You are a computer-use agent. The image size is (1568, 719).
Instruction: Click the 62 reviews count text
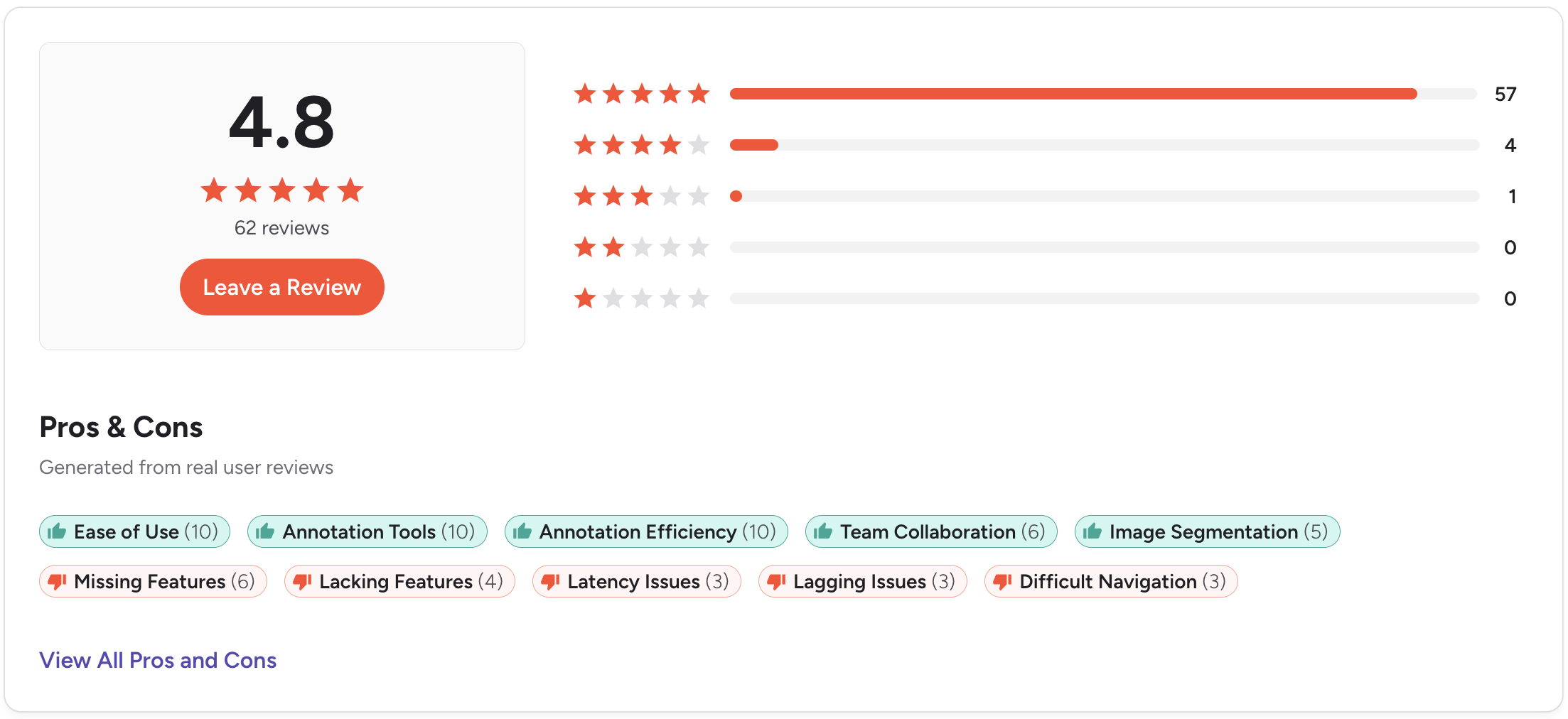pyautogui.click(x=281, y=228)
